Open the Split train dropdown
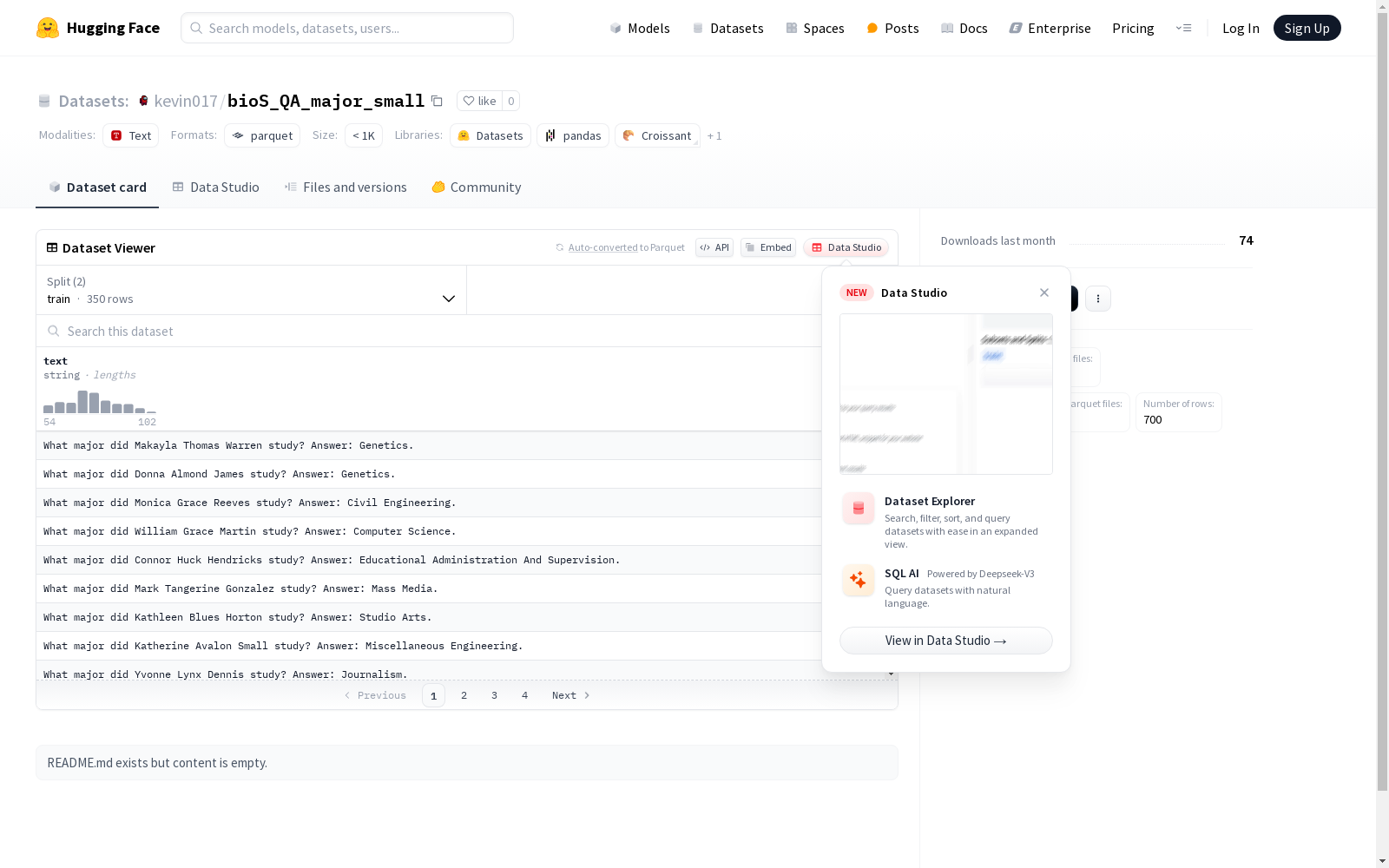This screenshot has height=868, width=1389. coord(251,290)
